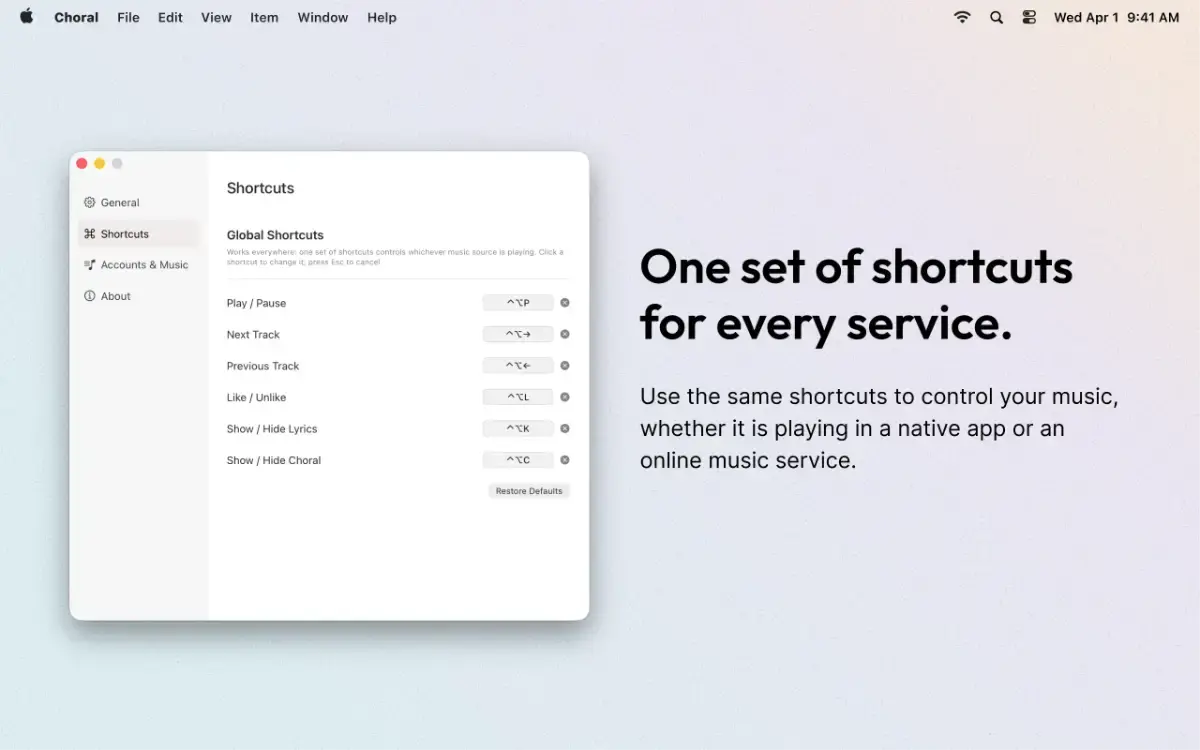Open the Window menu

coord(323,17)
